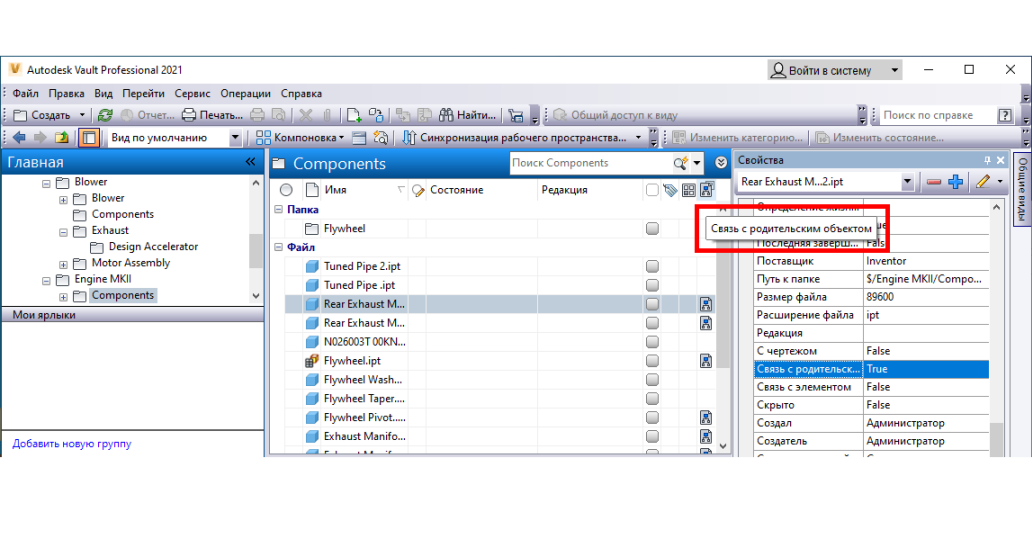Click parent link column header icon
This screenshot has height=535, width=1032.
click(x=707, y=190)
